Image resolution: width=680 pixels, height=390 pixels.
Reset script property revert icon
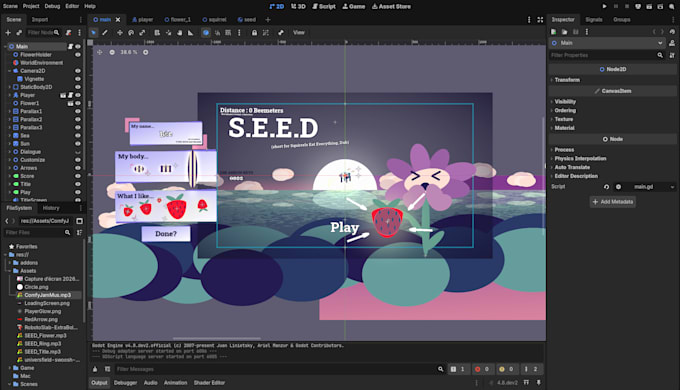(x=606, y=187)
